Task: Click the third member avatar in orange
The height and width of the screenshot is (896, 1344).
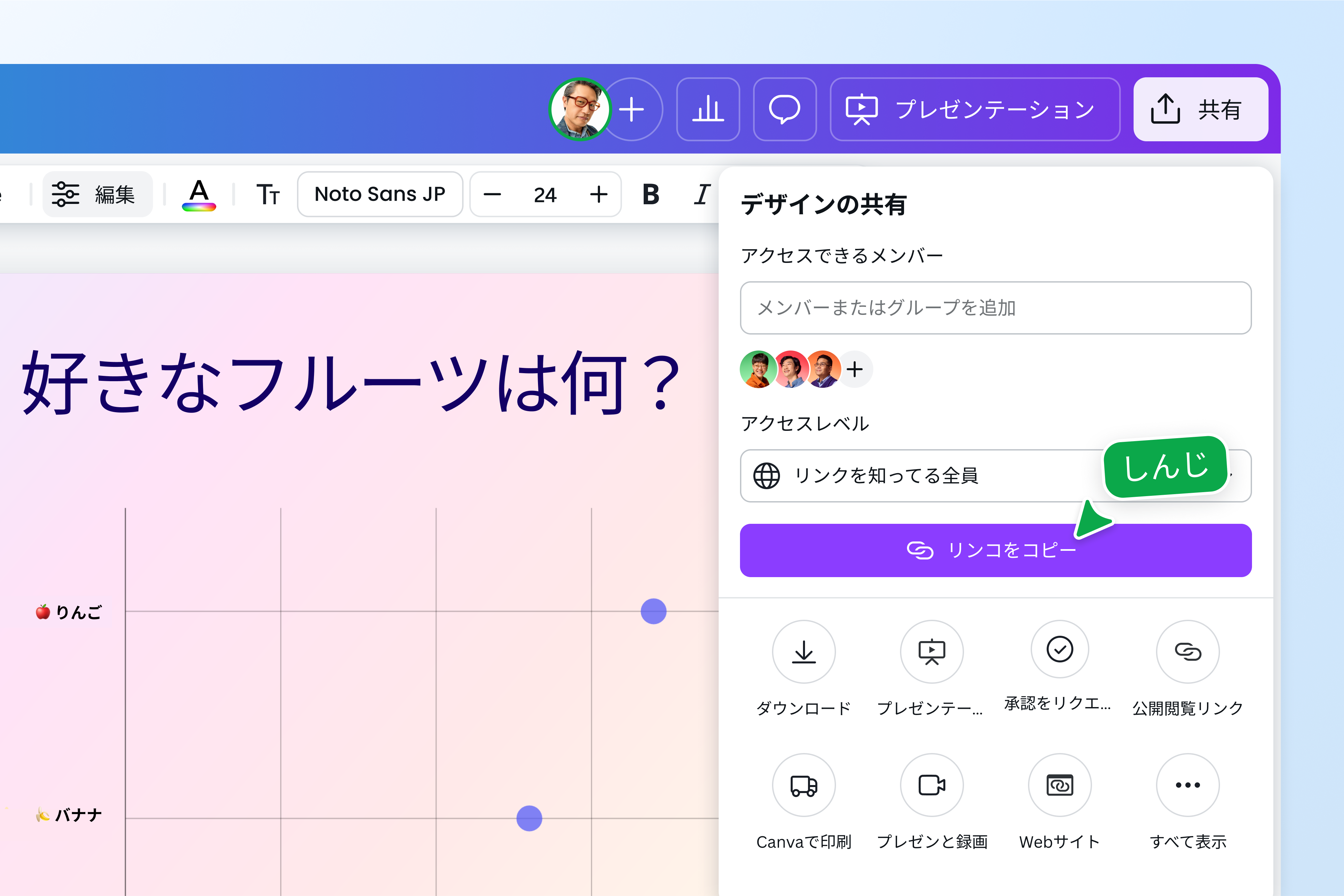Action: click(x=823, y=369)
